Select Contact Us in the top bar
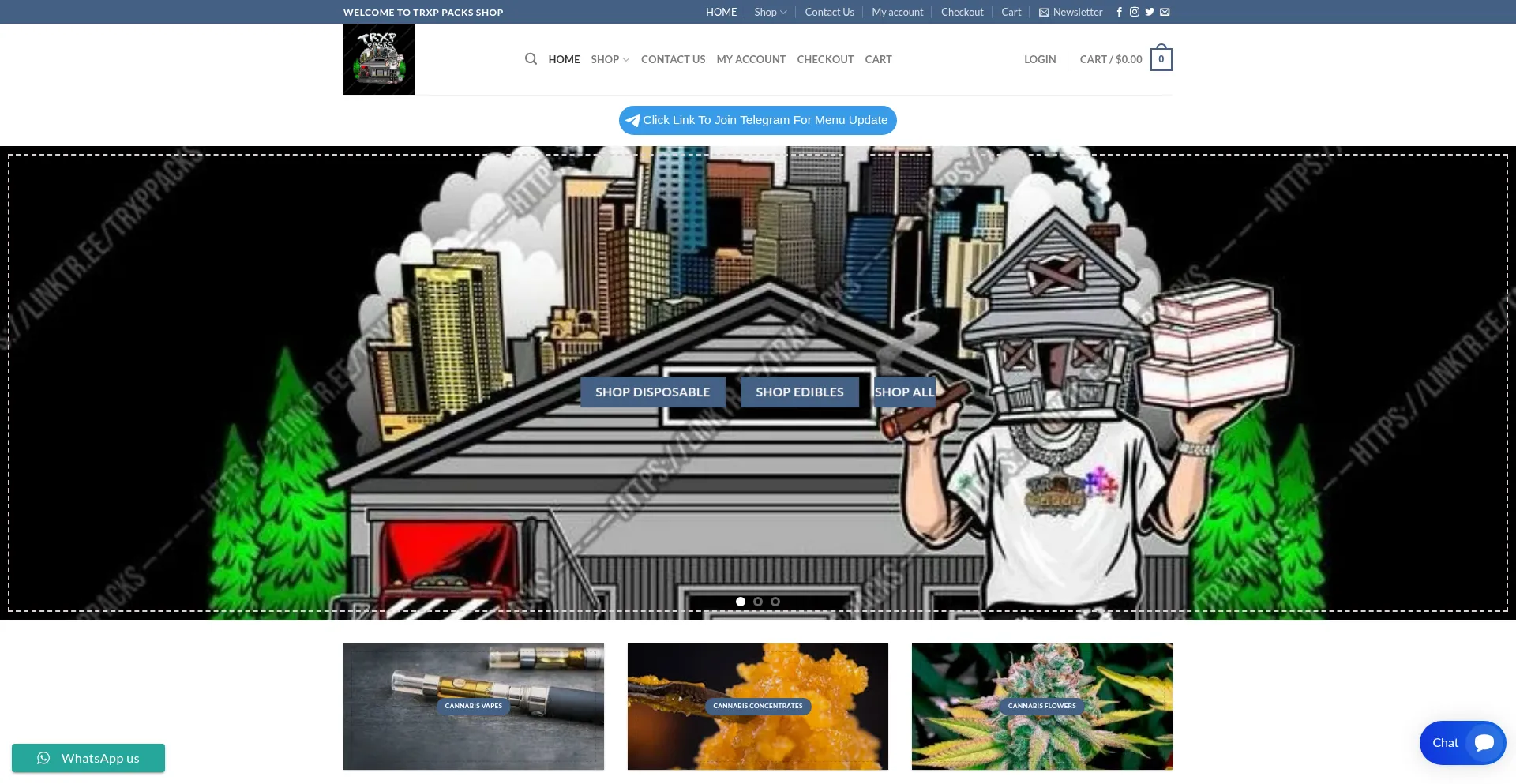 coord(829,12)
